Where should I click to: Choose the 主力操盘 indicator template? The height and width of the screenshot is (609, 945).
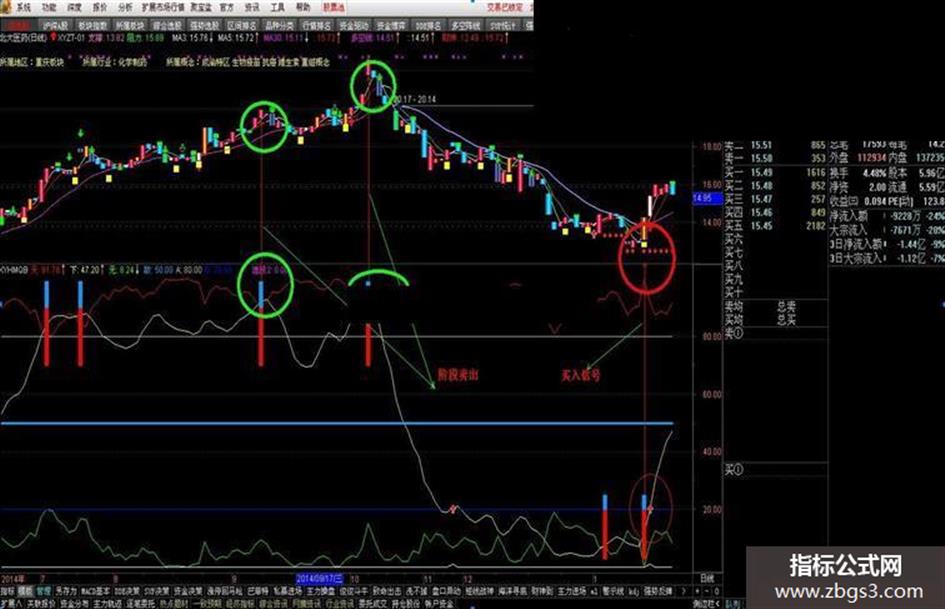(x=321, y=591)
